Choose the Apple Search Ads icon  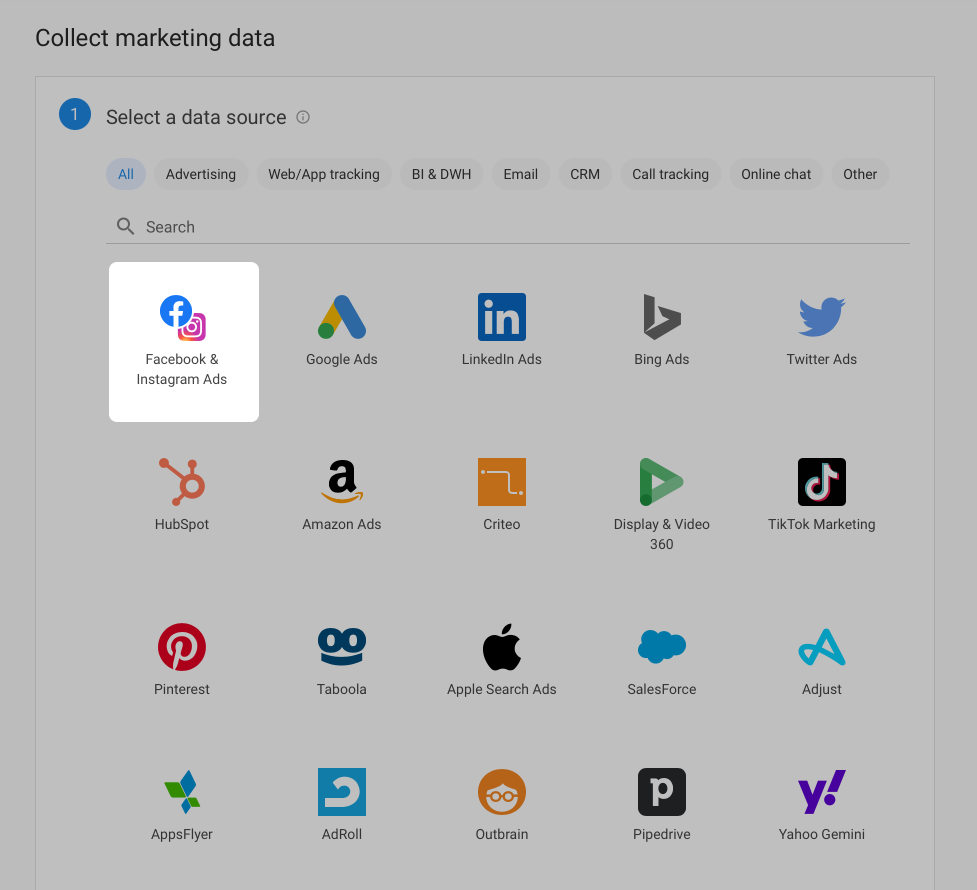tap(502, 647)
